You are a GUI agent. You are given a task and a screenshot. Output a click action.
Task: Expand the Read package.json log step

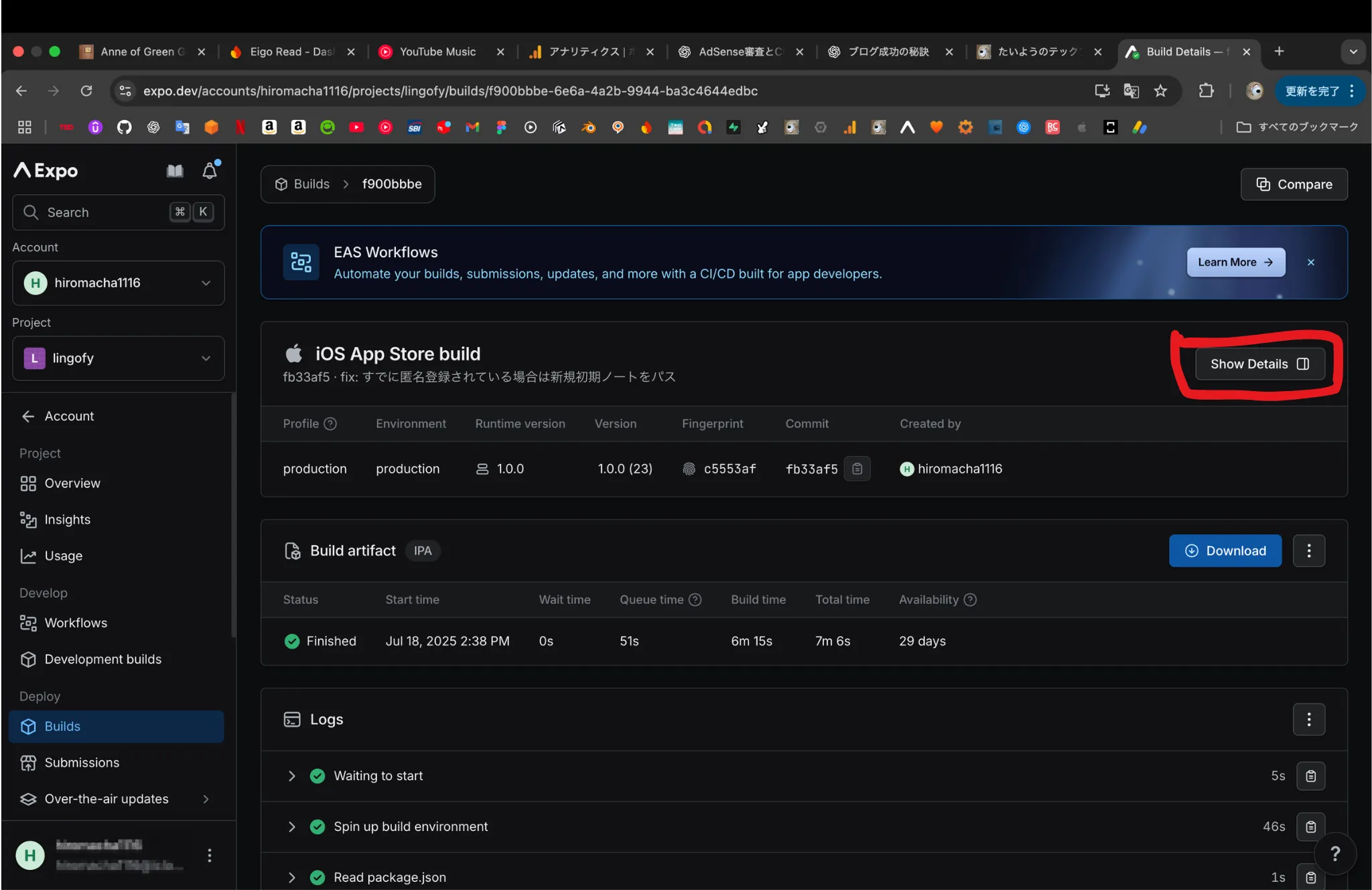point(291,877)
